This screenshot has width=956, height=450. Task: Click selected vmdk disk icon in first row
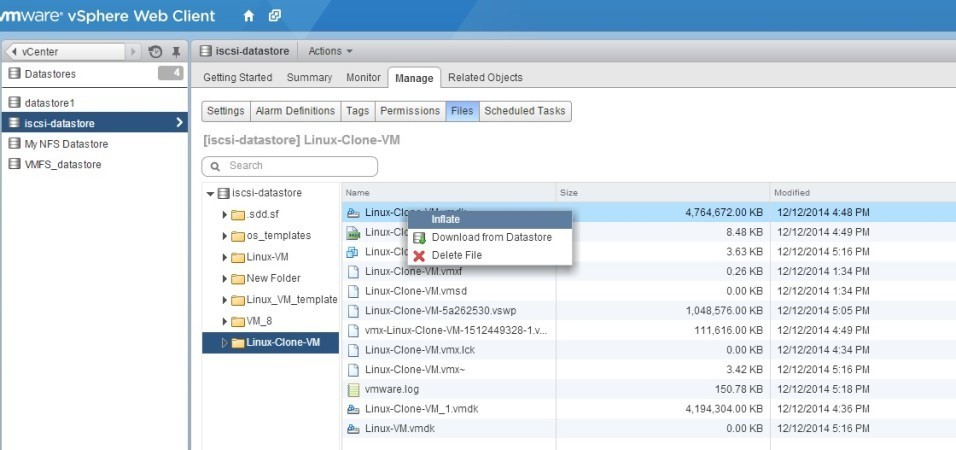coord(353,213)
